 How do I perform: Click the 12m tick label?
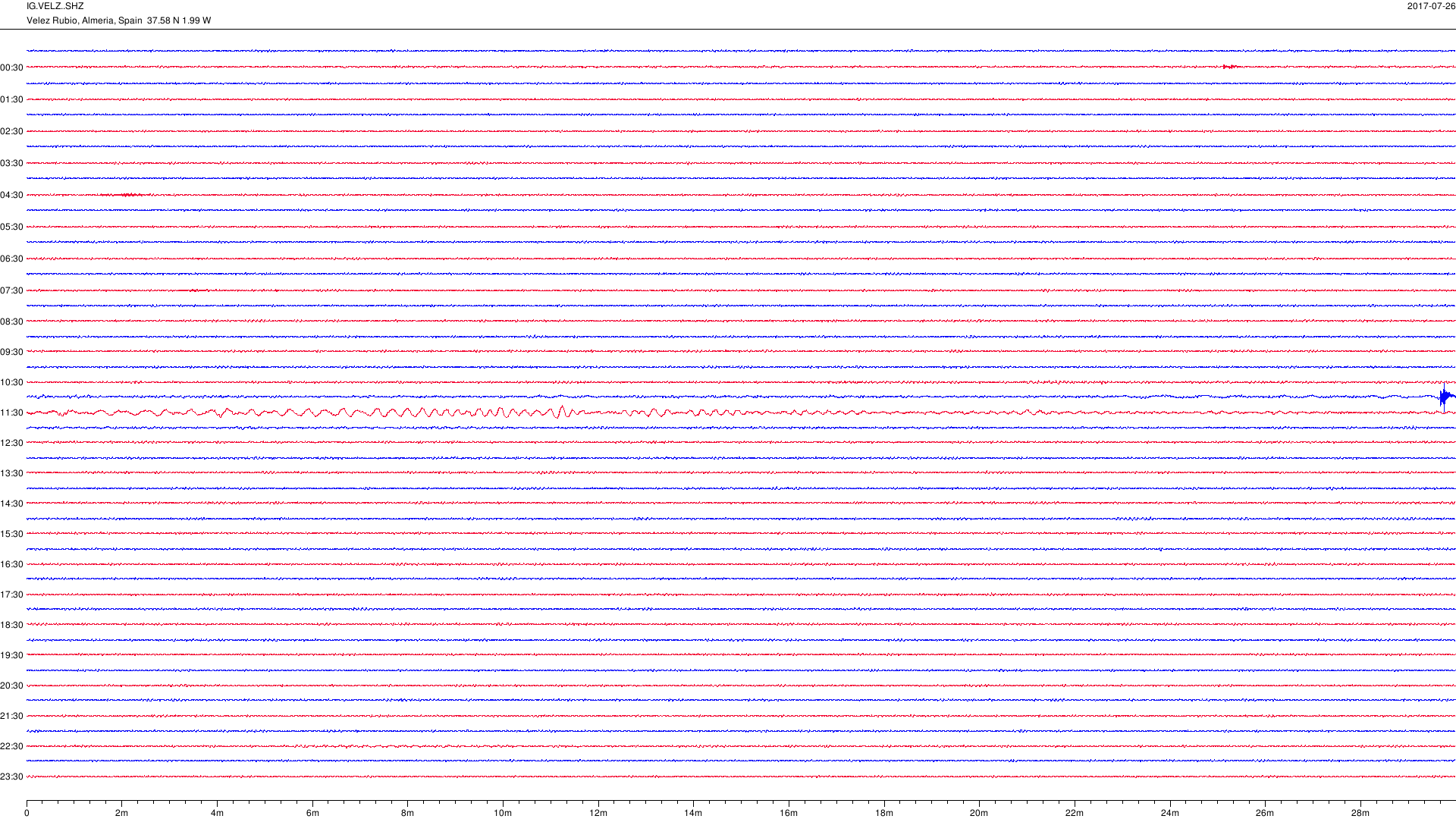[x=598, y=813]
